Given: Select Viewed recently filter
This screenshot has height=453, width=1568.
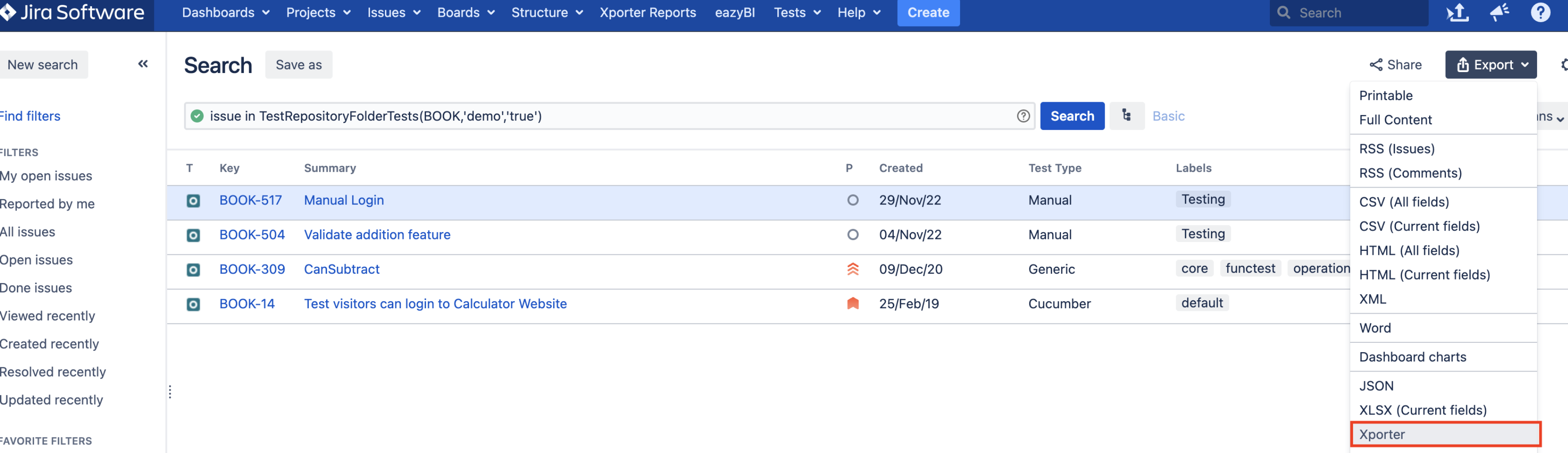Looking at the screenshot, I should point(47,316).
